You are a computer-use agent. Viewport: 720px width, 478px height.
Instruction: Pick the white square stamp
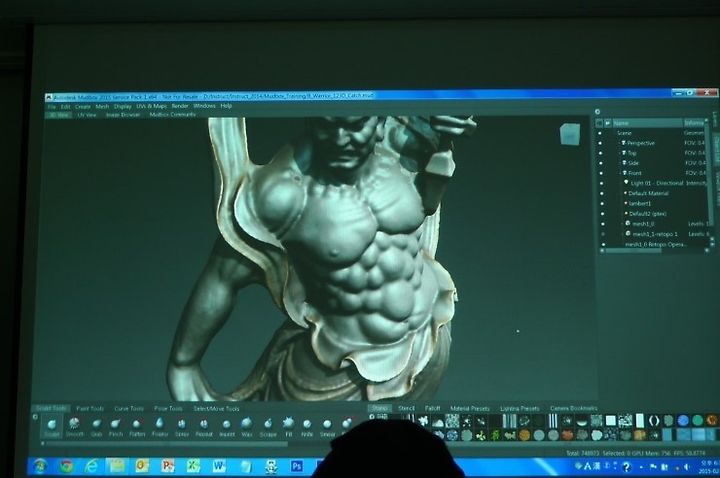611,421
